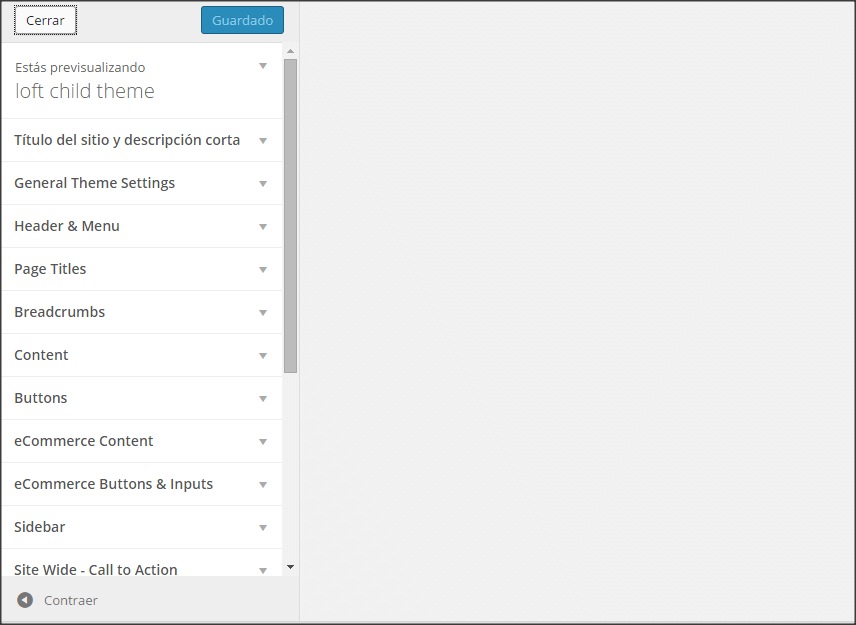Click the Contraer collapse arrow icon

(25, 600)
